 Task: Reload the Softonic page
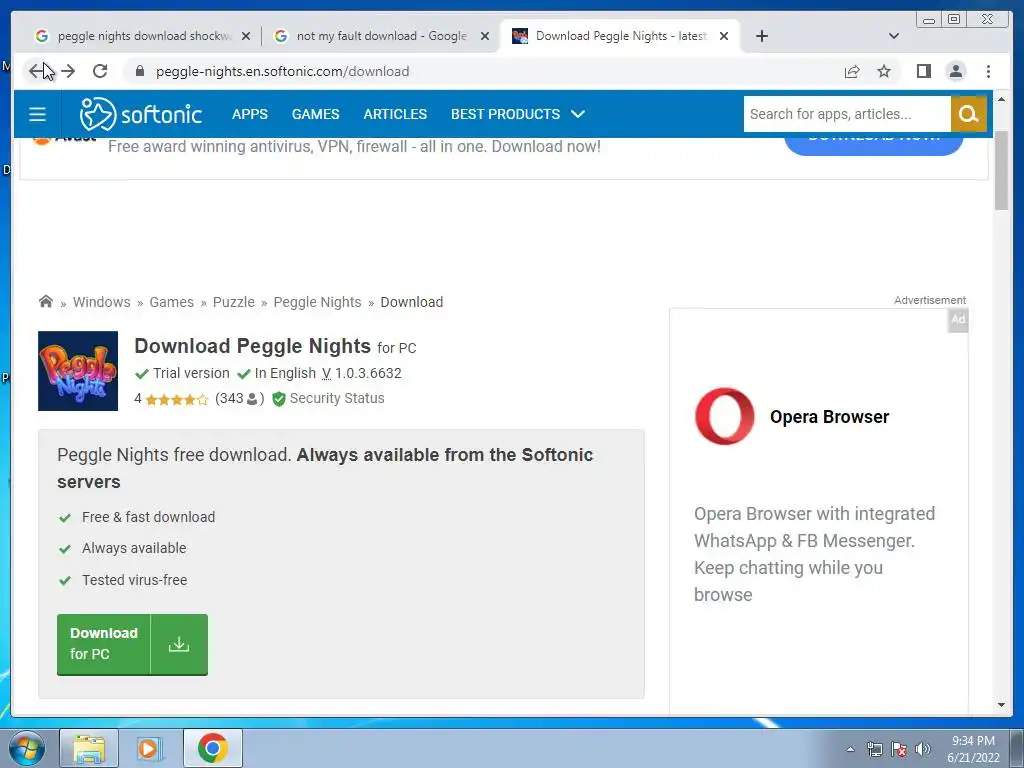coord(100,71)
